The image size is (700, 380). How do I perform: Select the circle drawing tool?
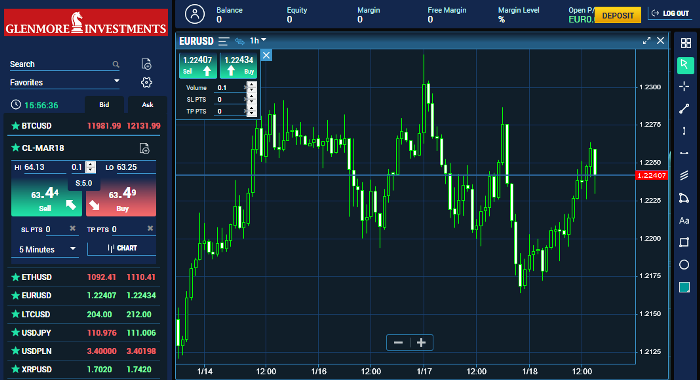(684, 265)
